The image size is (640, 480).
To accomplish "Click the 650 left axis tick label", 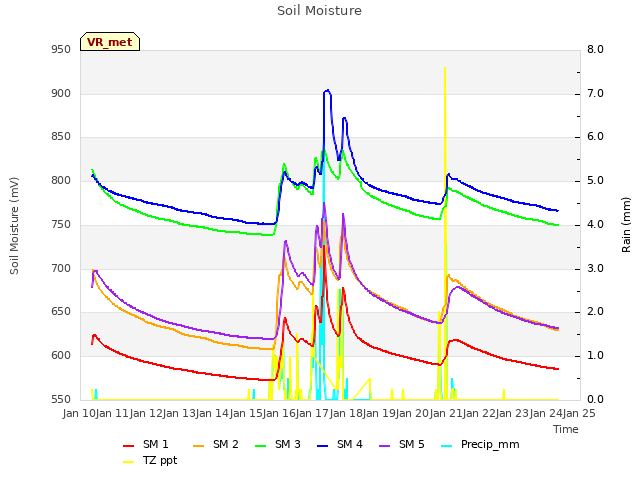I will coord(61,312).
